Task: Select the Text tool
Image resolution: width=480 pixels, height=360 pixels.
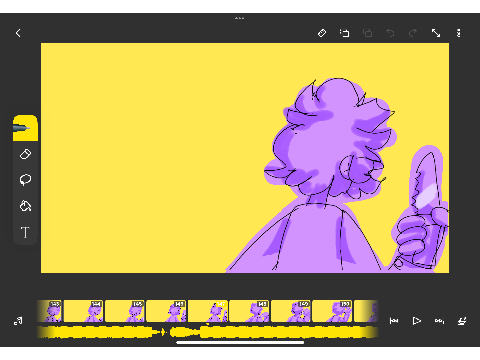Action: click(25, 232)
